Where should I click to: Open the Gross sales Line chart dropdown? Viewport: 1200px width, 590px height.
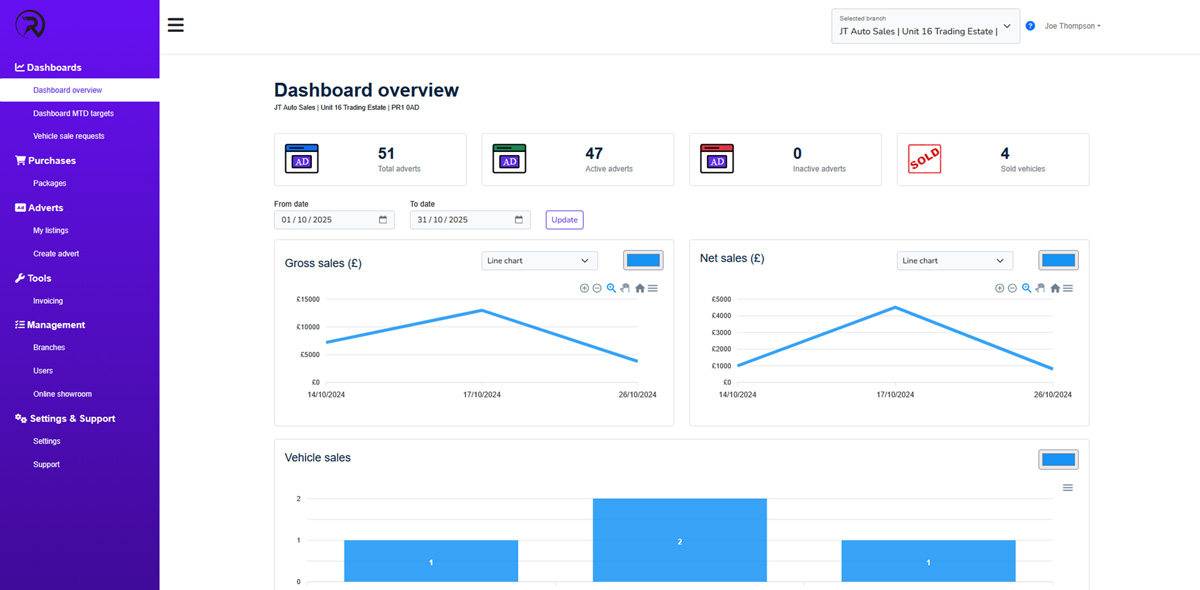(x=539, y=260)
